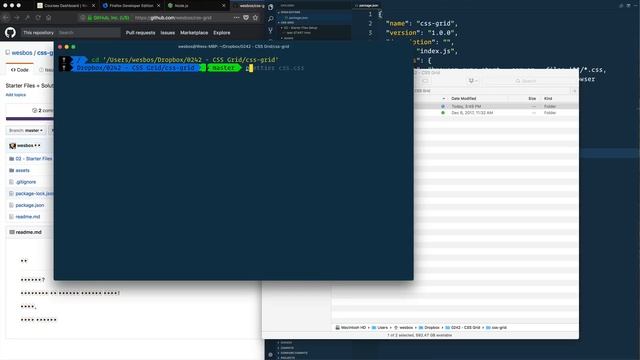Viewport: 640px width, 360px height.
Task: Switch to Firefox Developer Edition tab
Action: pos(131,6)
